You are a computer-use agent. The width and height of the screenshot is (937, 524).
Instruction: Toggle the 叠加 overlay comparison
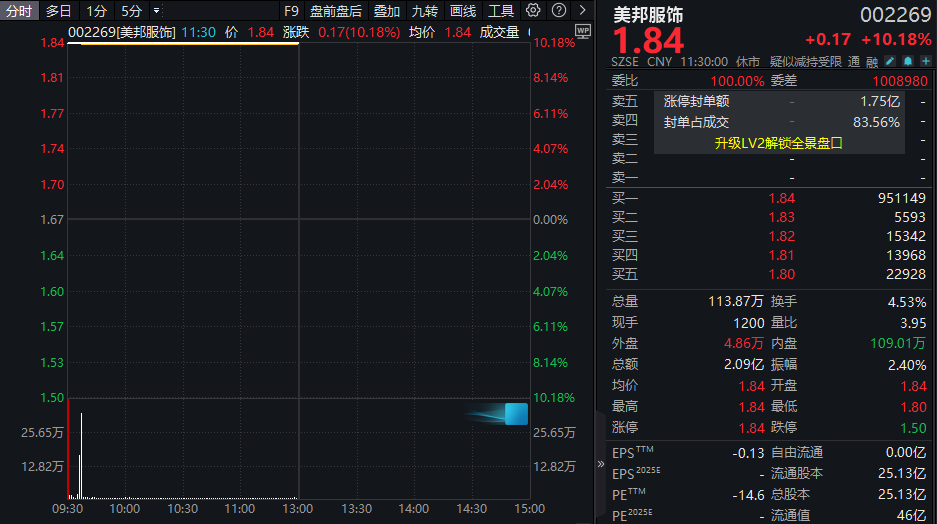tap(387, 11)
